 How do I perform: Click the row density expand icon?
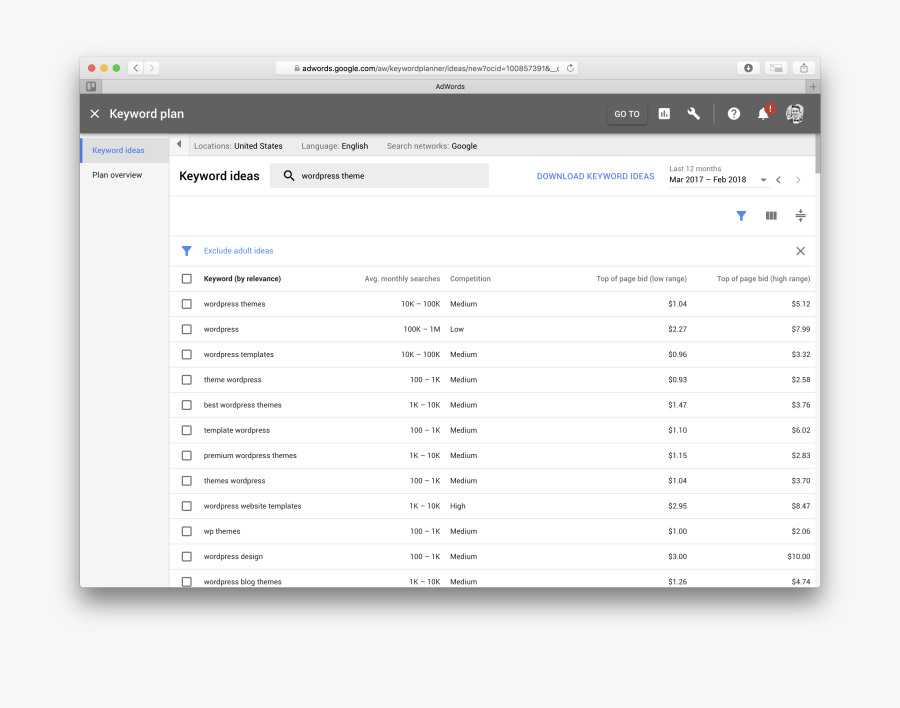click(800, 215)
